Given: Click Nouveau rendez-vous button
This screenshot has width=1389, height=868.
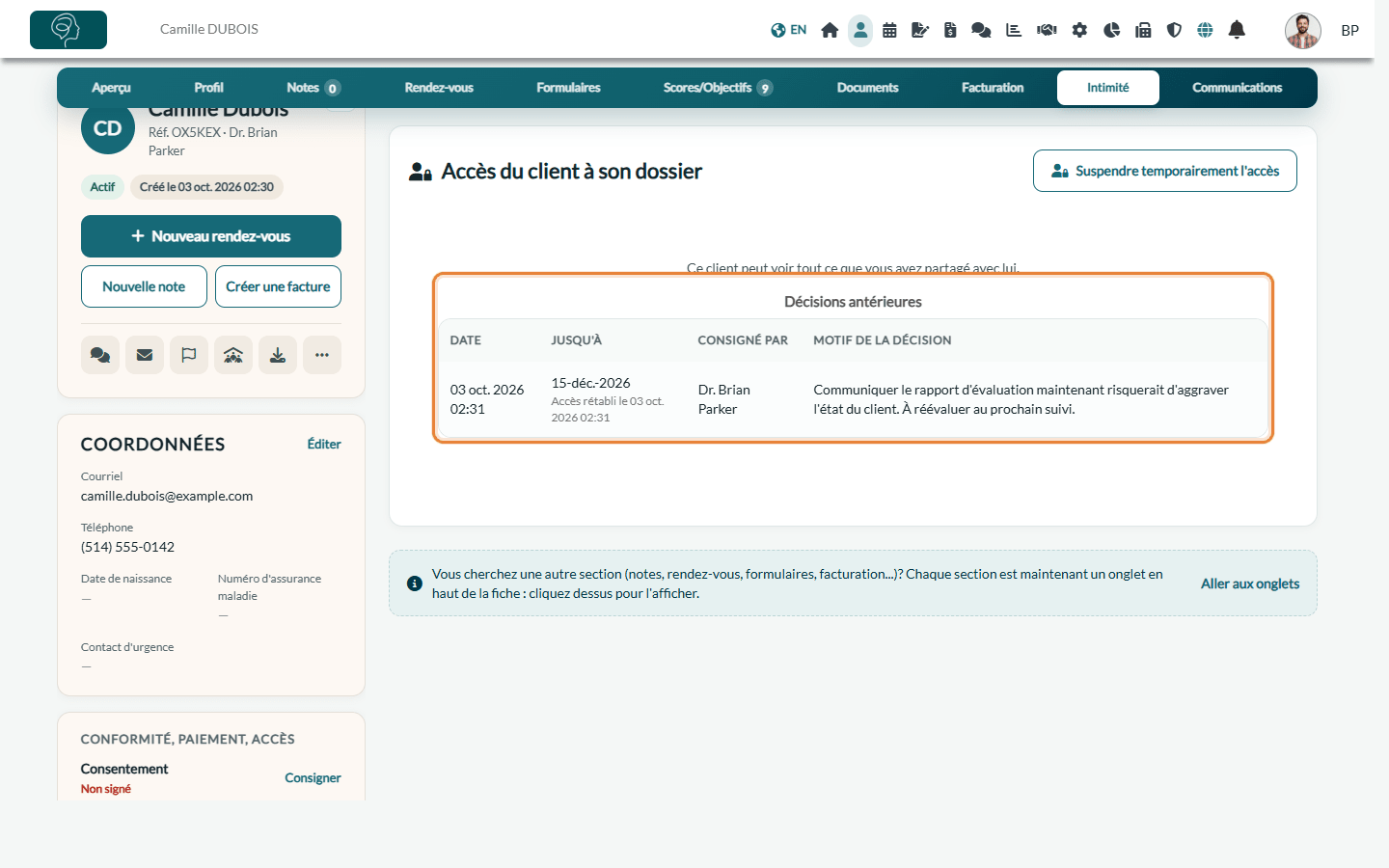Looking at the screenshot, I should tap(211, 236).
